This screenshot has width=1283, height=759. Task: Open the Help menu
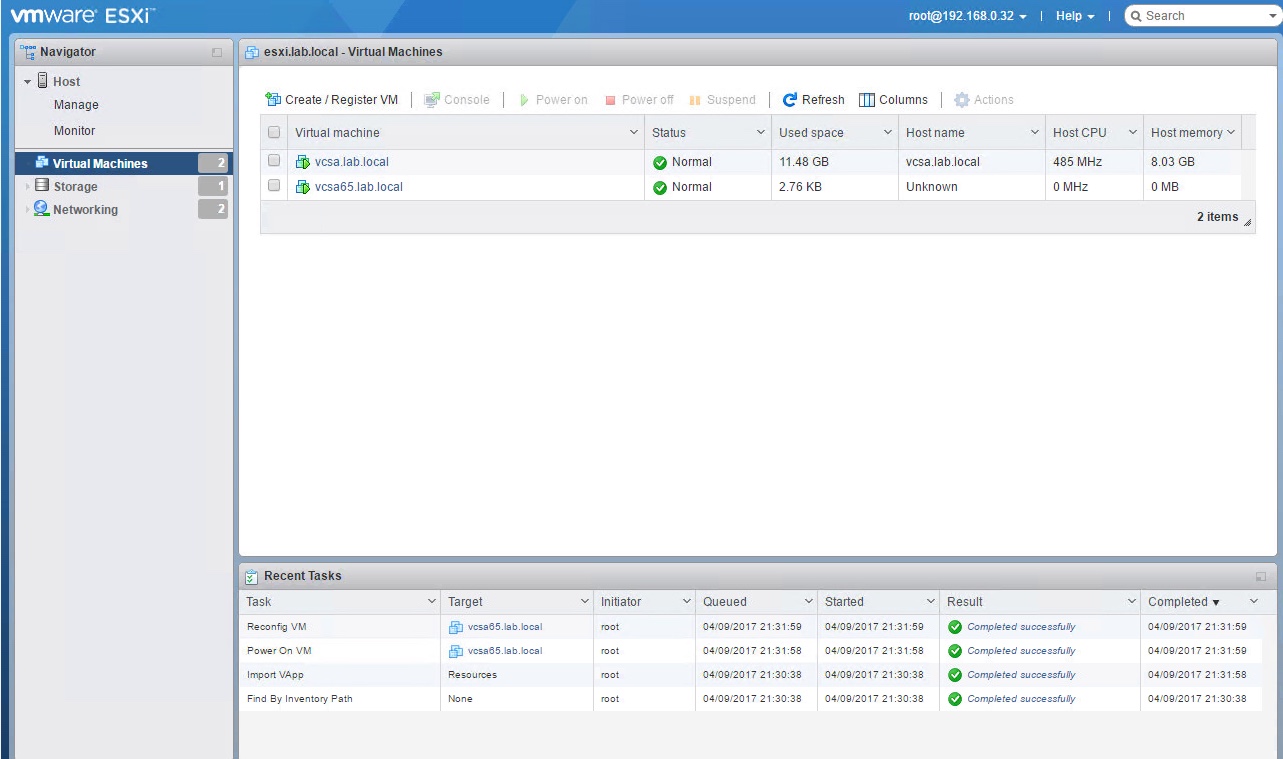pyautogui.click(x=1074, y=16)
